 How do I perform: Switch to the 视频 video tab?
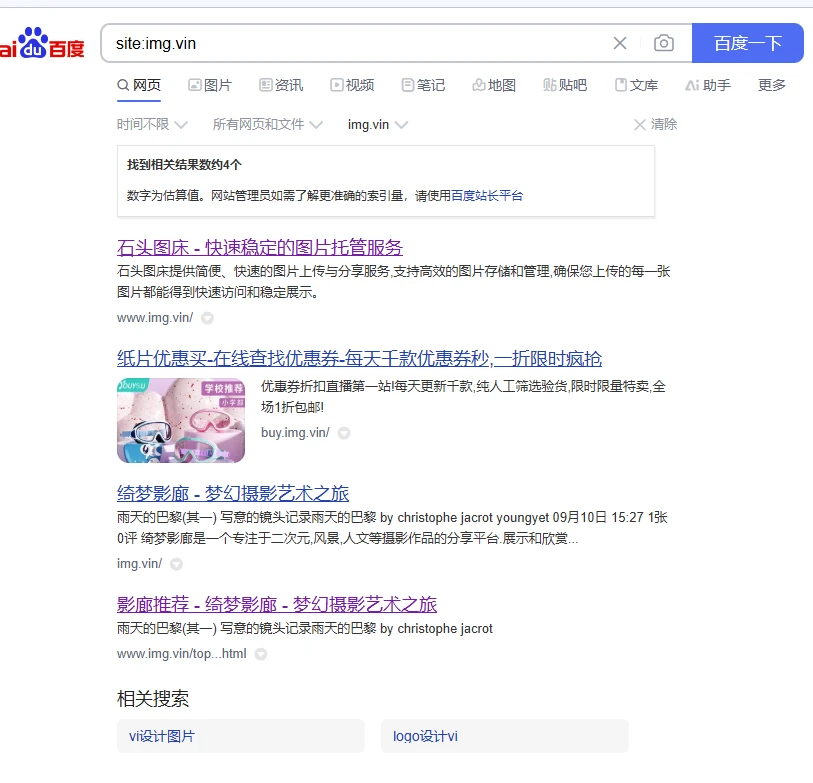[352, 86]
